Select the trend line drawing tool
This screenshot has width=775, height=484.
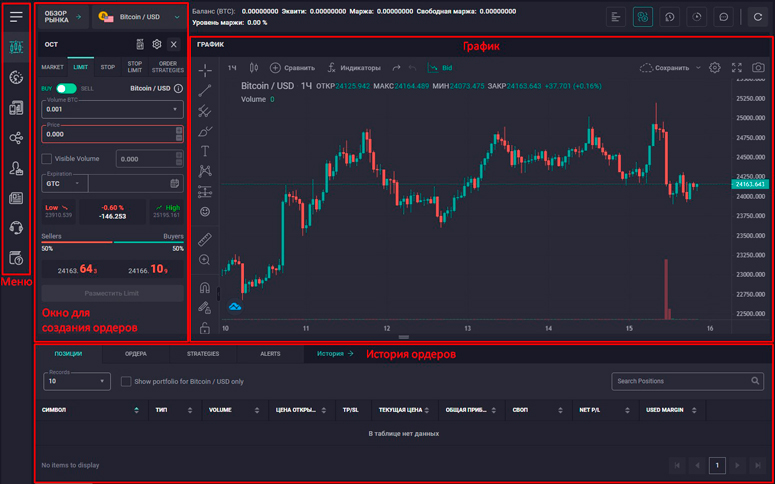(205, 90)
